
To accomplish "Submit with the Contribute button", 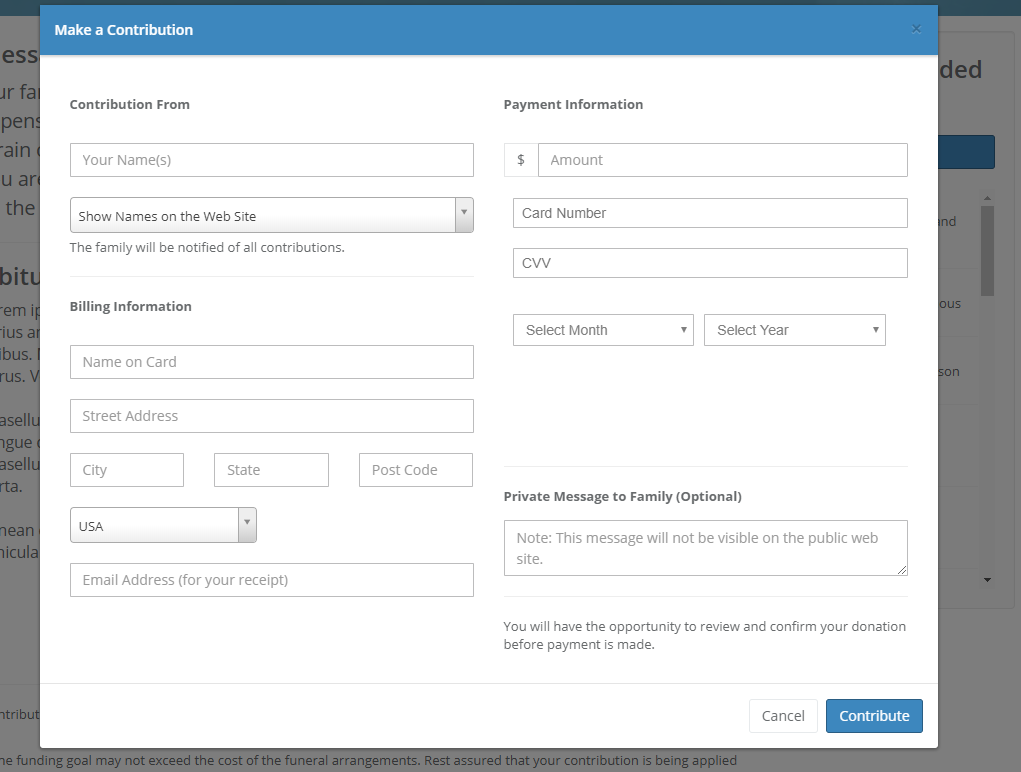I will point(873,716).
